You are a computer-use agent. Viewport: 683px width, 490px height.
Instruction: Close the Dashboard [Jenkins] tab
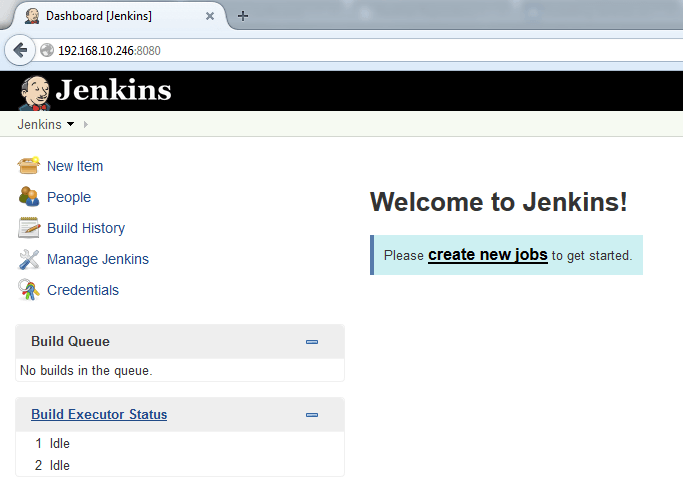[x=210, y=16]
